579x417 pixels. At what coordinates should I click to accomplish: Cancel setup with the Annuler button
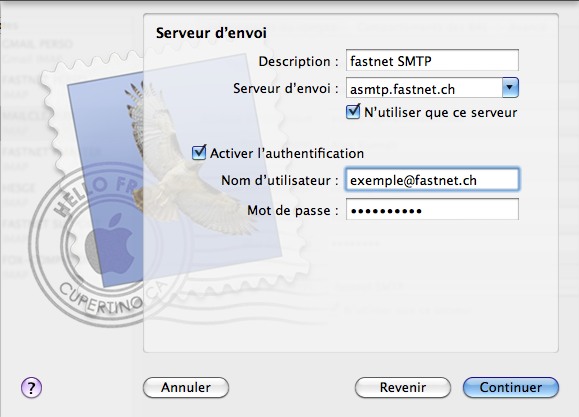click(x=186, y=387)
